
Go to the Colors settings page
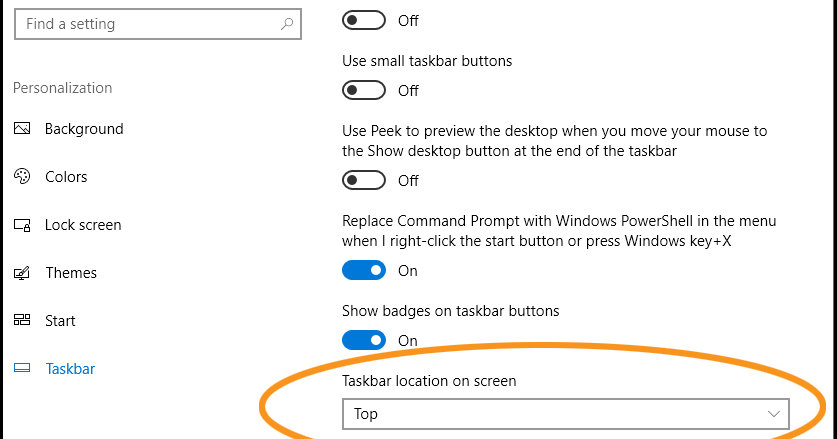point(66,177)
